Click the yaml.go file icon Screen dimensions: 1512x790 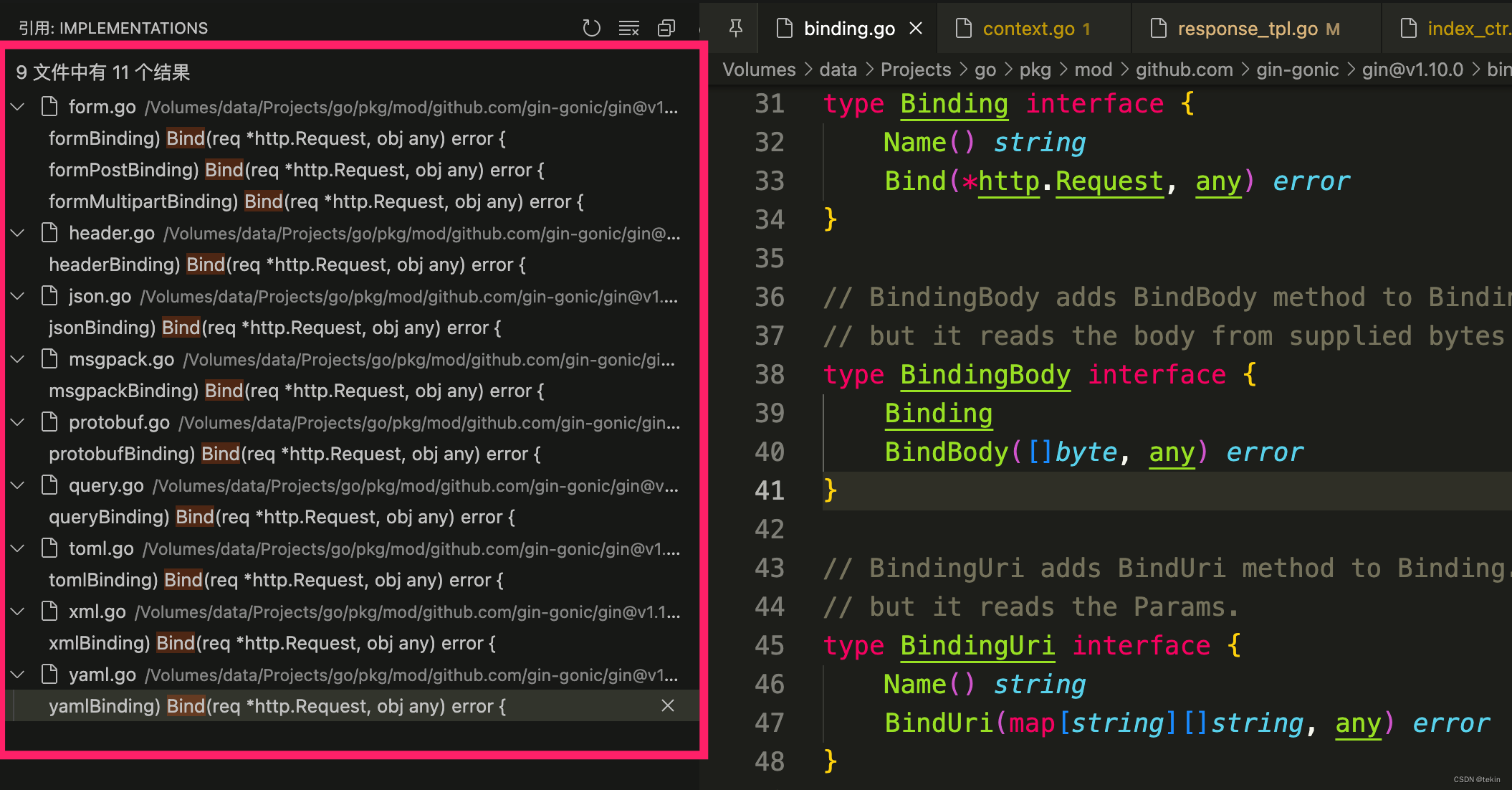pyautogui.click(x=49, y=675)
